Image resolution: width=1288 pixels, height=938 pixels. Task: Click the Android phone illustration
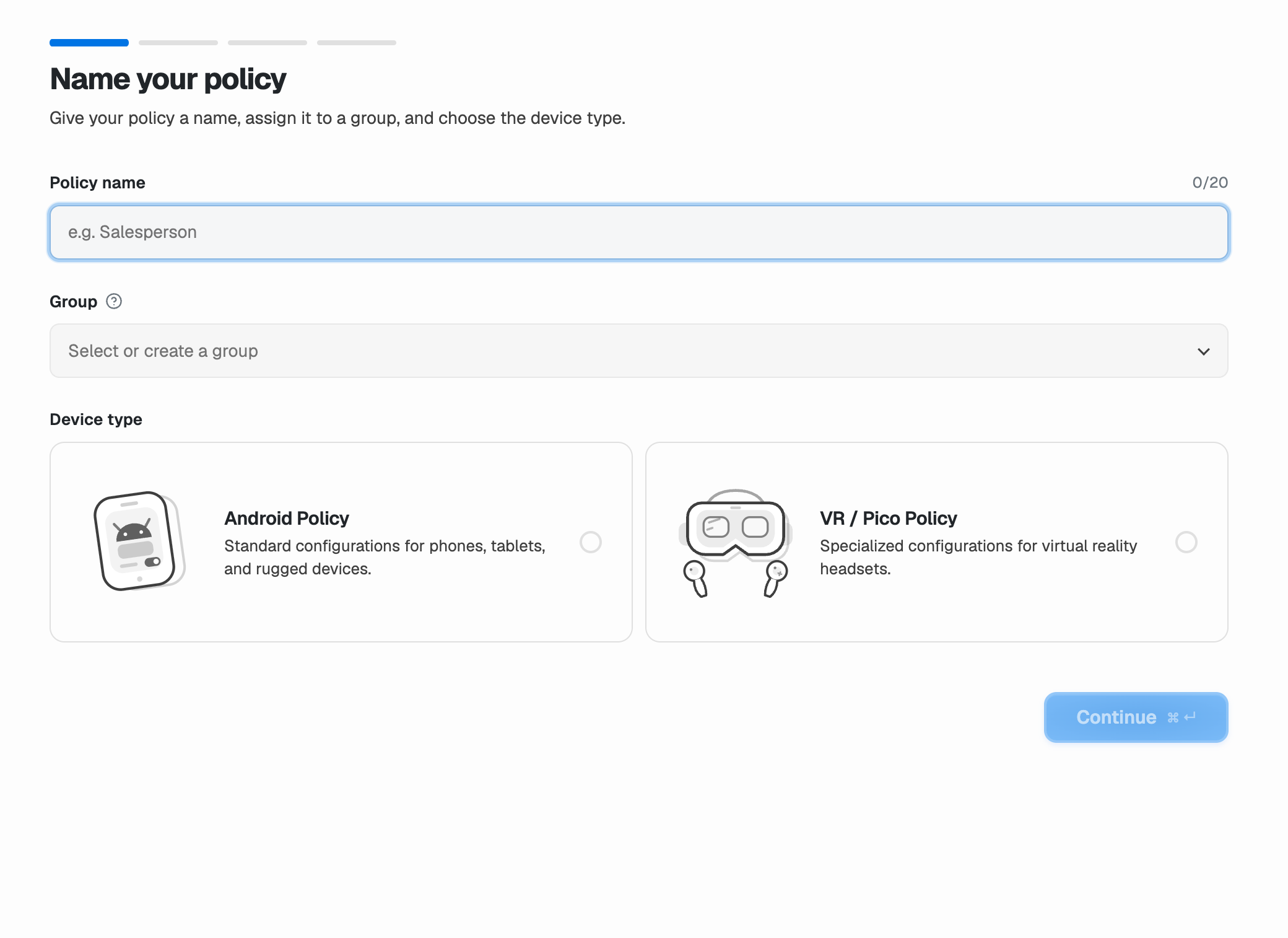point(139,541)
